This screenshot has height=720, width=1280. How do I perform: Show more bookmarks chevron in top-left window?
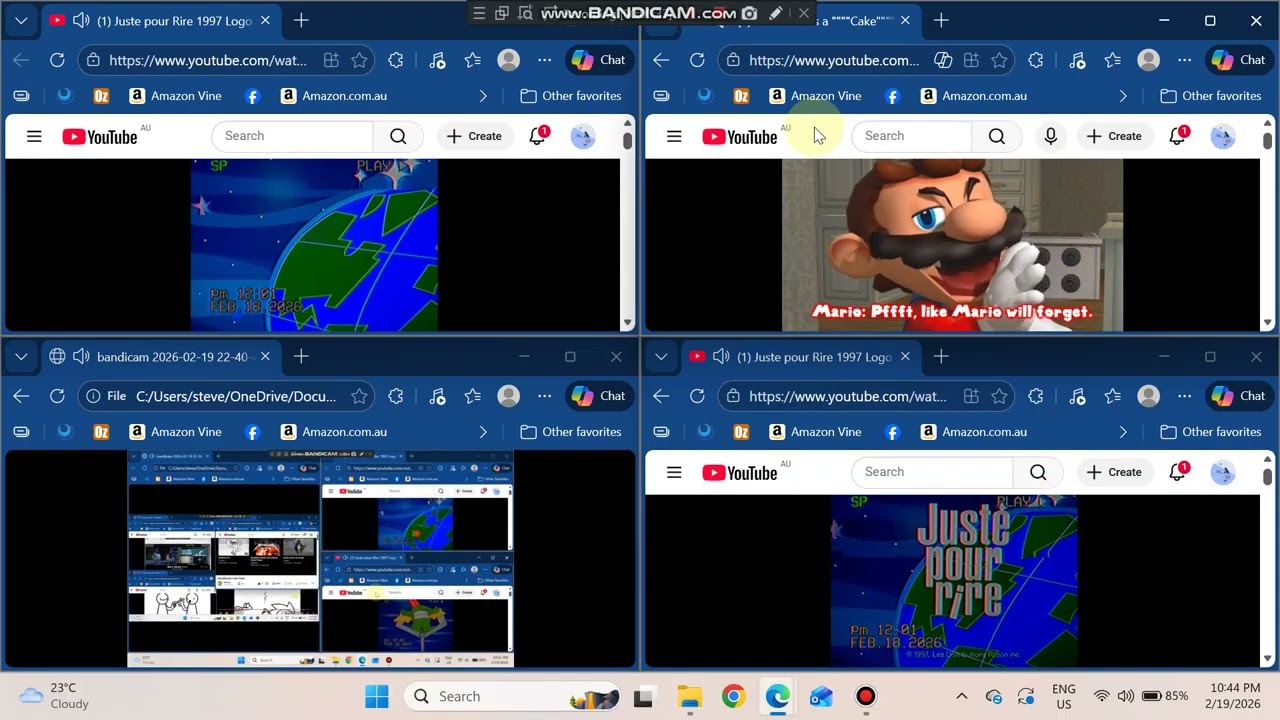pos(483,96)
